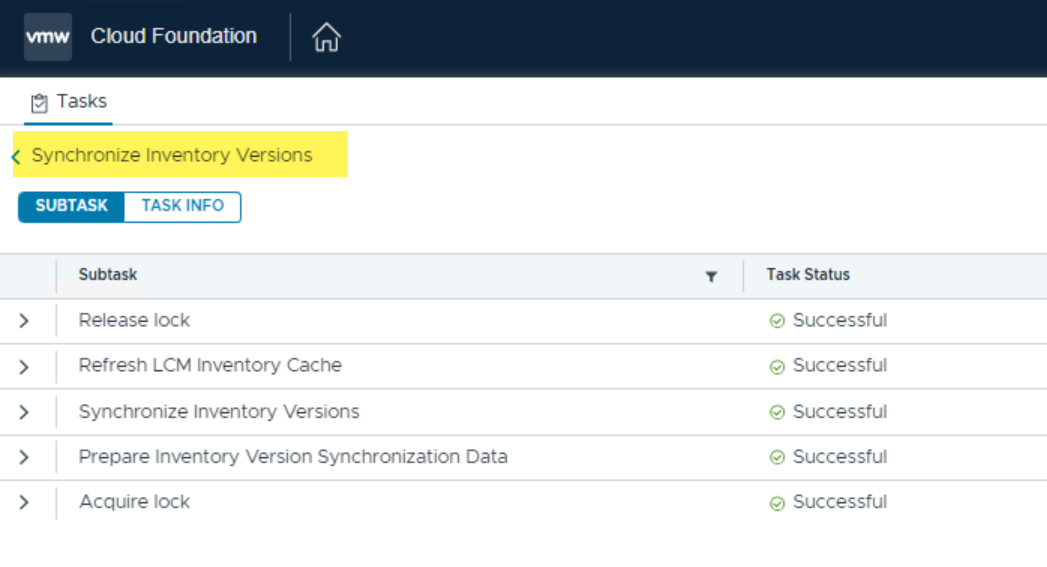This screenshot has height=567, width=1047.
Task: Expand the Refresh LCM Inventory Cache row
Action: click(24, 367)
